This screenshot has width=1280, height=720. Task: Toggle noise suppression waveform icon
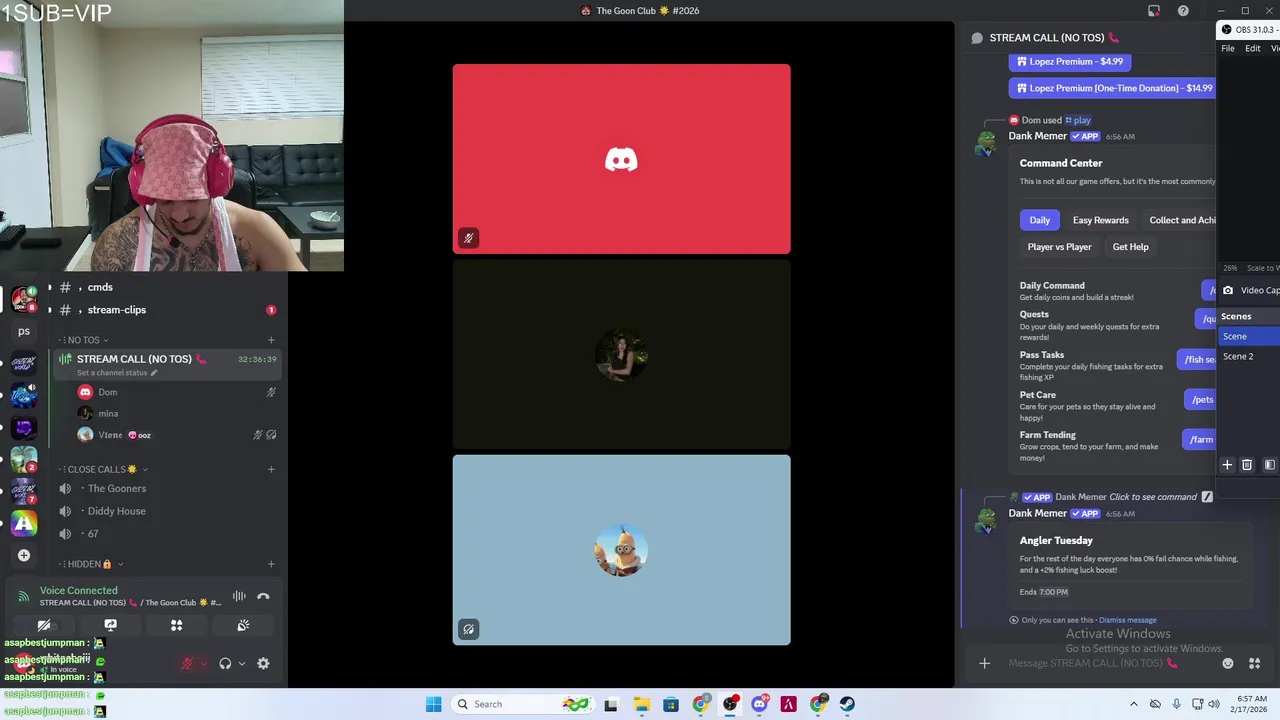[x=239, y=597]
